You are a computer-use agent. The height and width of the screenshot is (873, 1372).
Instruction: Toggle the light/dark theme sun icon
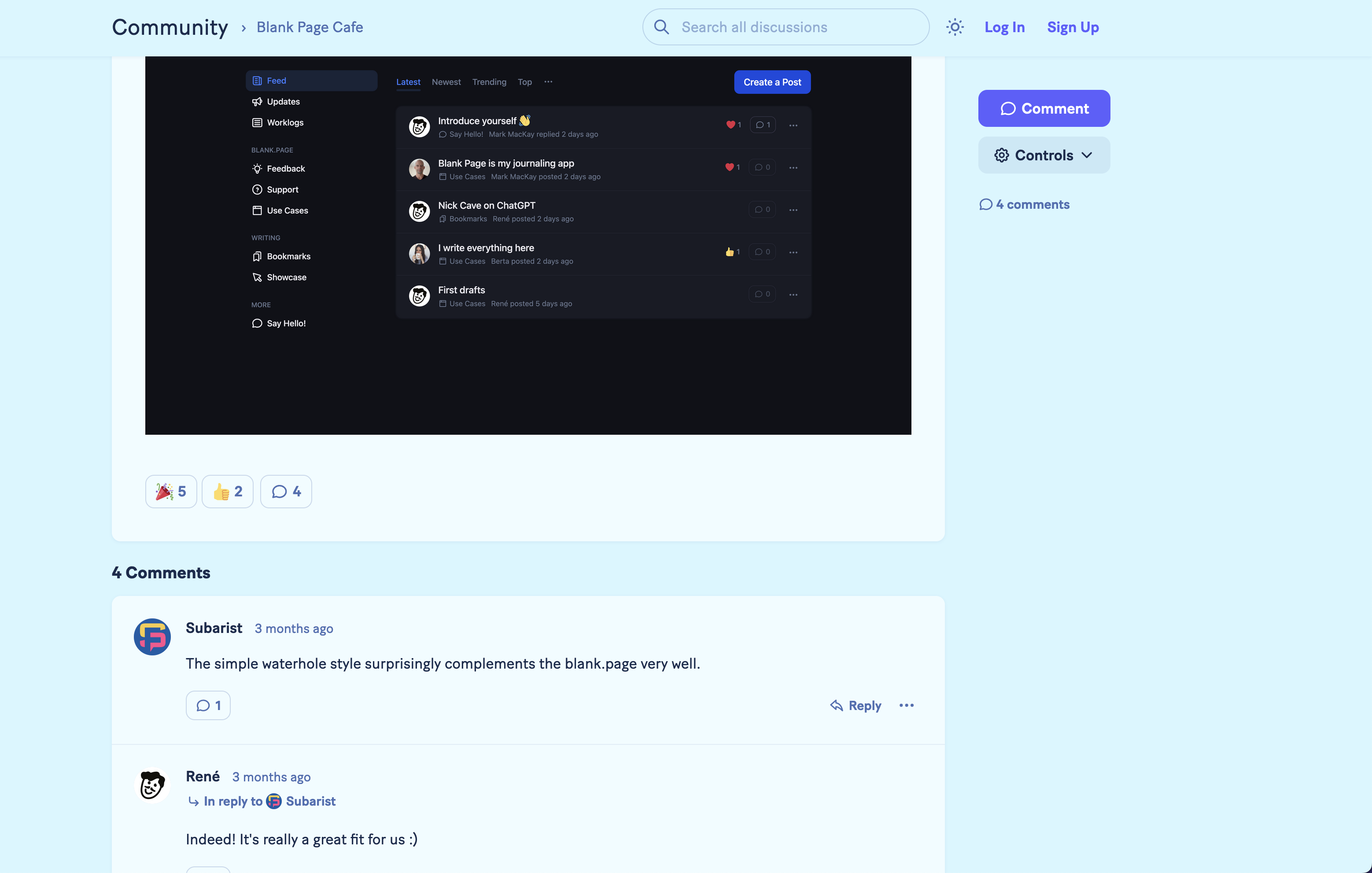[x=955, y=27]
